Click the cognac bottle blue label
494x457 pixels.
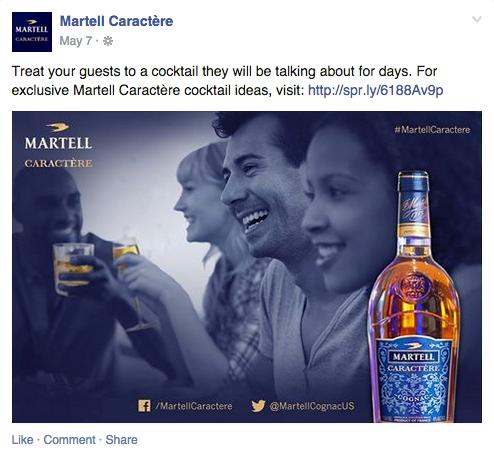click(413, 380)
